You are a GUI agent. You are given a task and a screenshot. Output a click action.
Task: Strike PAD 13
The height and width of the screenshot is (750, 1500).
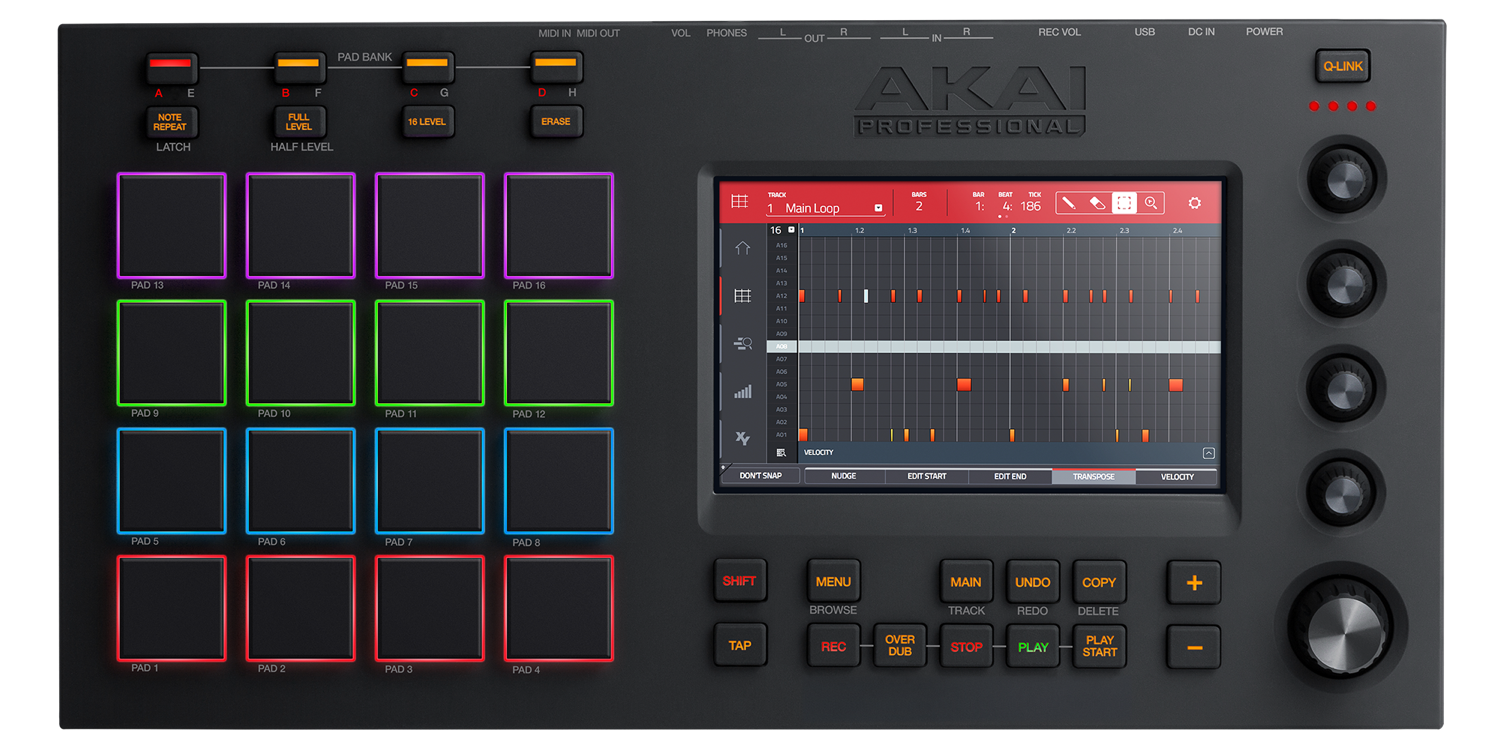171,225
